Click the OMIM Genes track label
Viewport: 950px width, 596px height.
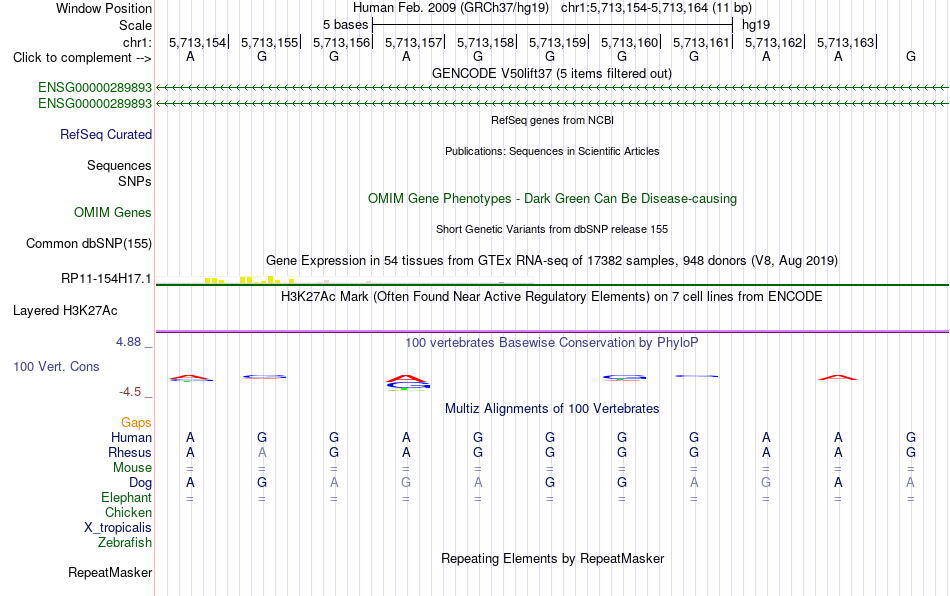click(113, 213)
